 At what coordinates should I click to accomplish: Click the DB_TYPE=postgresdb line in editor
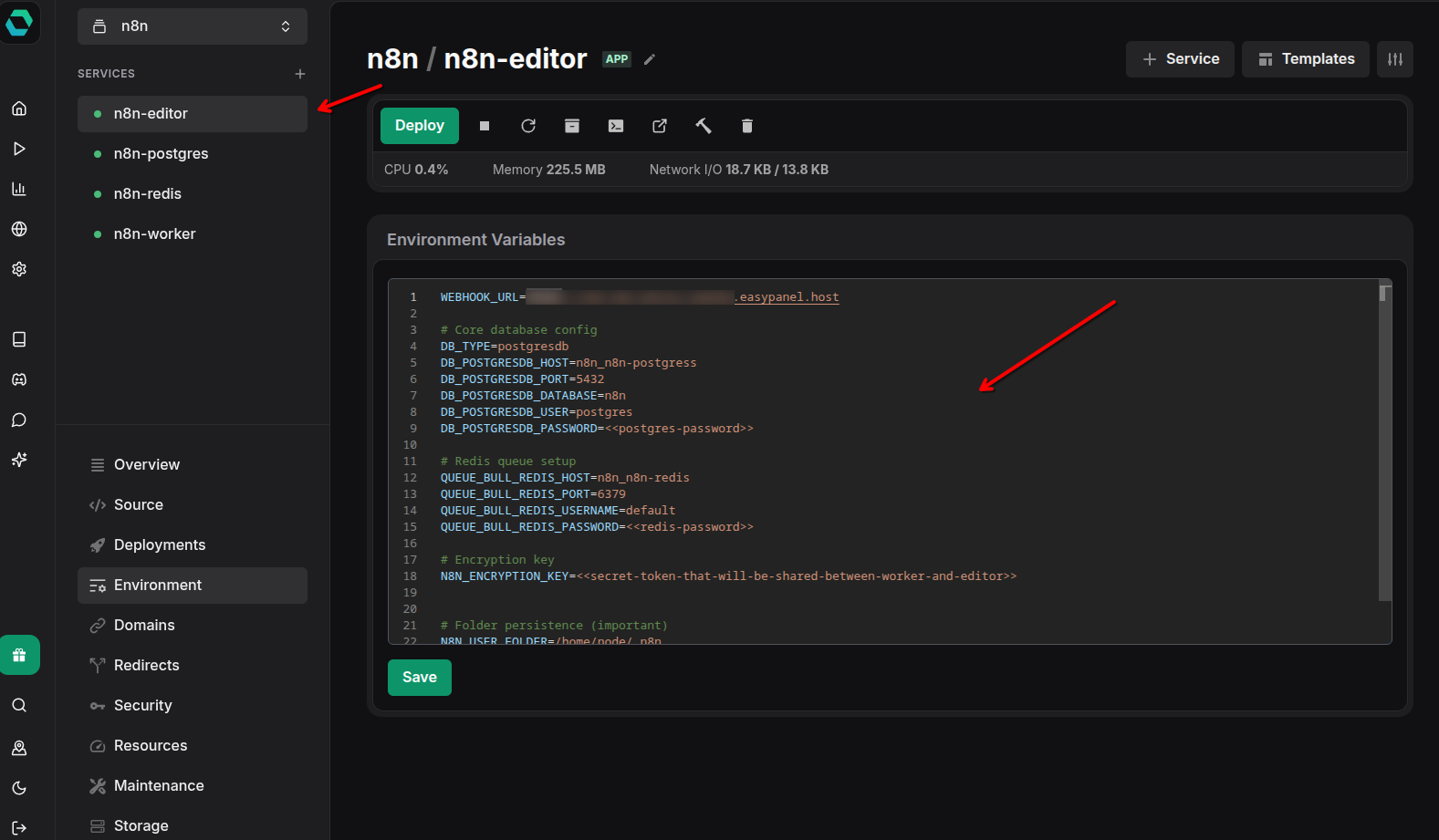[505, 347]
